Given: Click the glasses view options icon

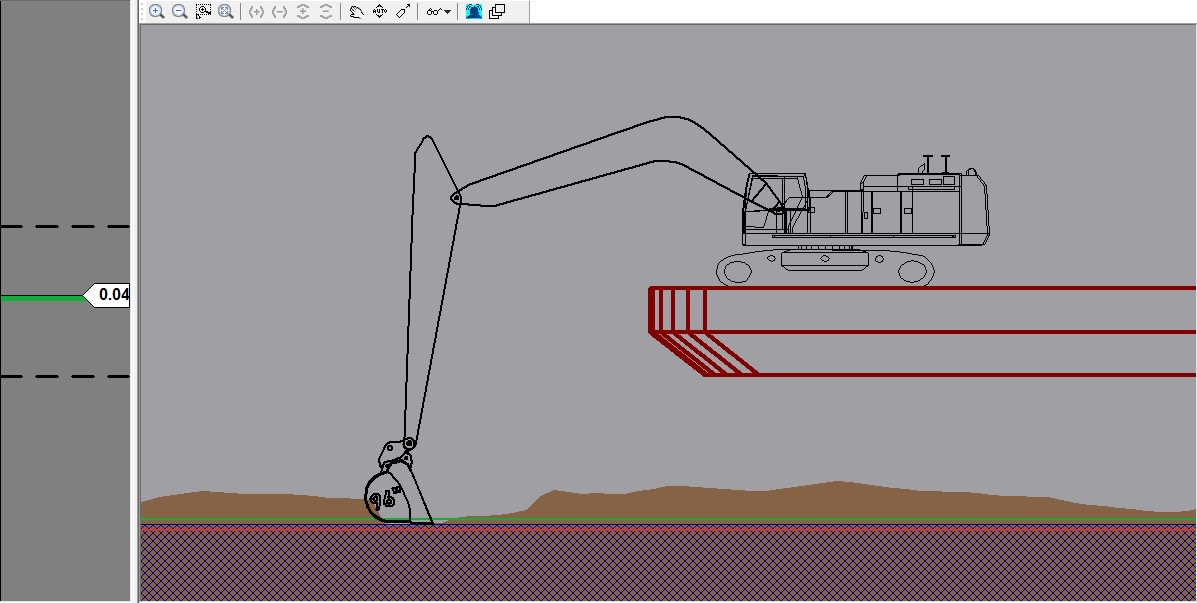Looking at the screenshot, I should pyautogui.click(x=434, y=11).
